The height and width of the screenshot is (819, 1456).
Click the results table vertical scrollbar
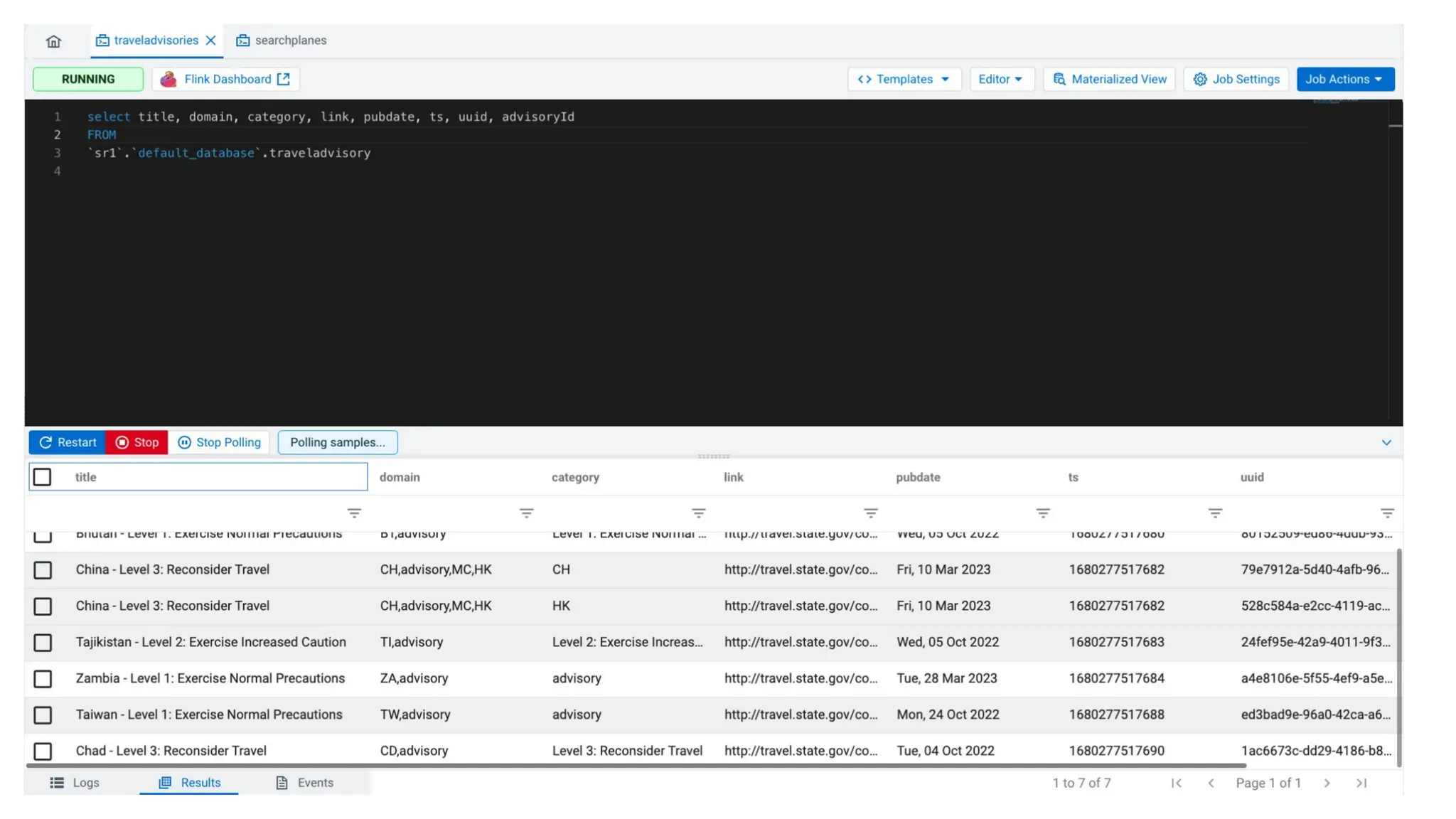(1399, 658)
